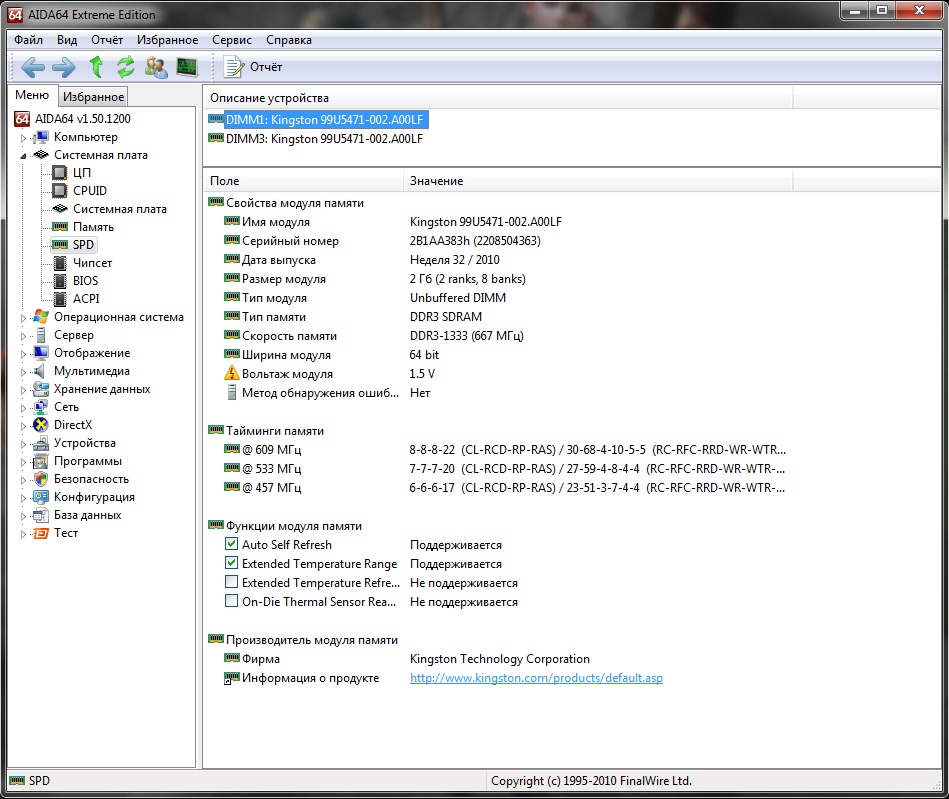Open the Избранное menu in menu bar
Image resolution: width=949 pixels, height=799 pixels.
point(168,40)
